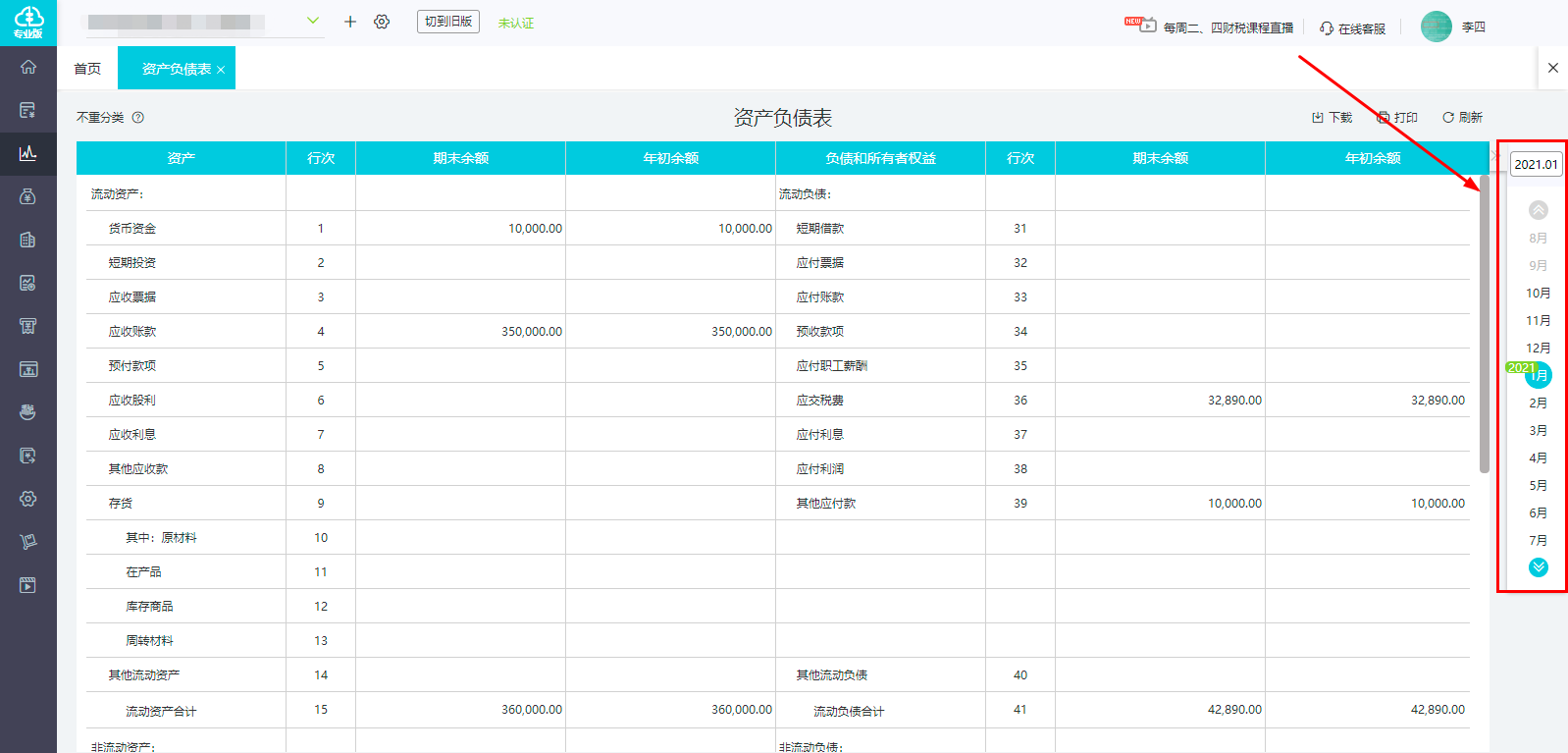This screenshot has width=1568, height=753.
Task: Expand the company name dropdown arrow
Action: 313,21
